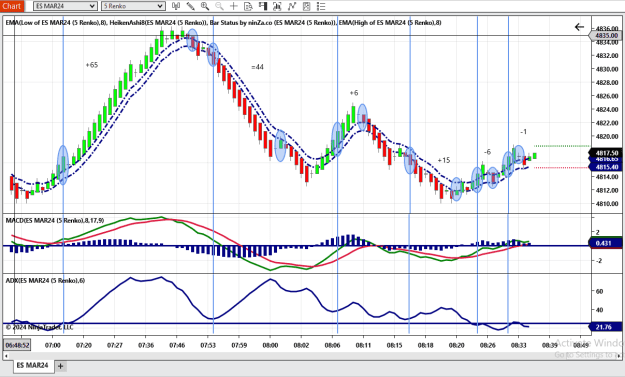Click the +15 annotation text
625x377 pixels.
[x=444, y=160]
